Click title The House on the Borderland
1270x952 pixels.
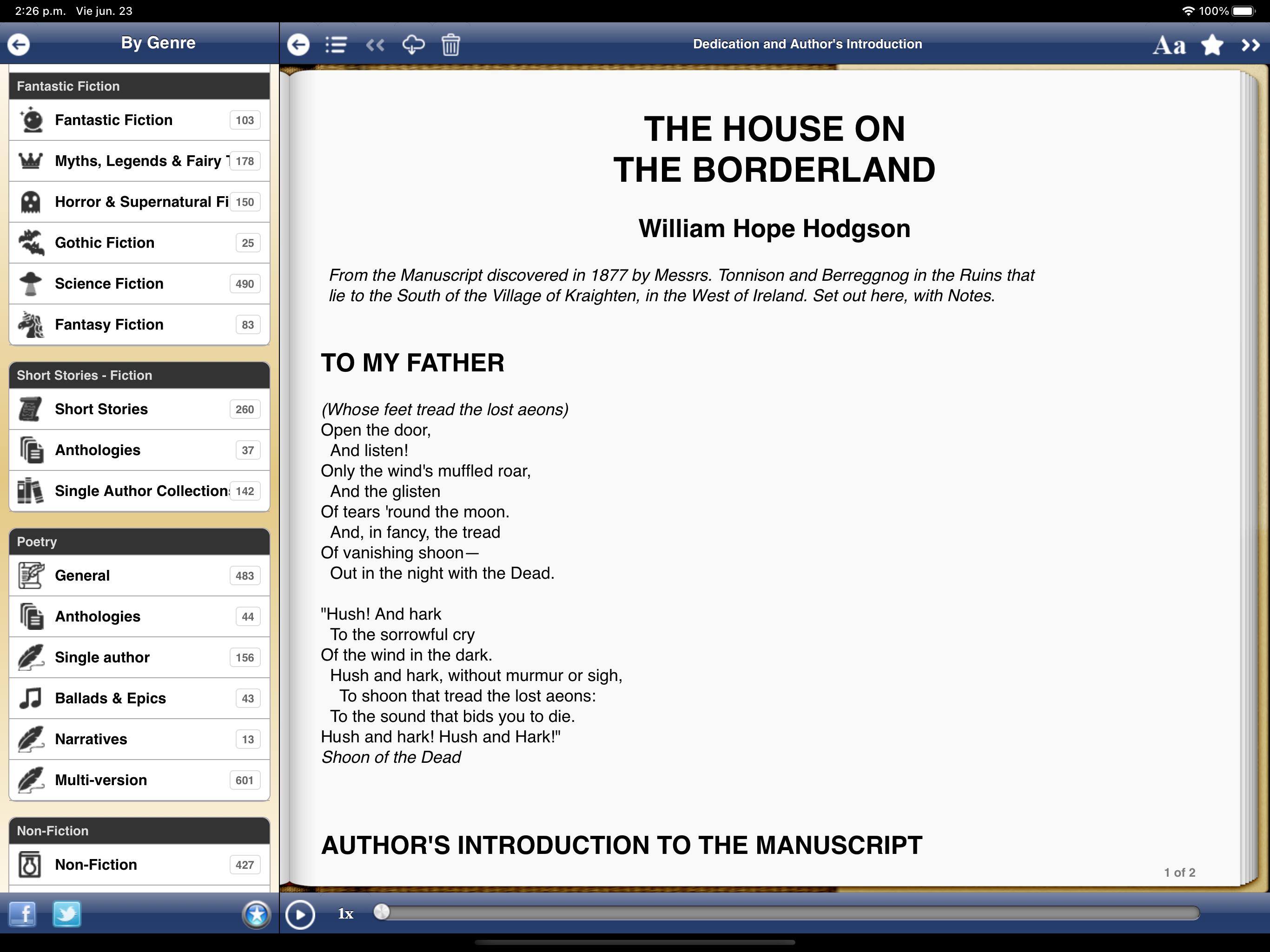point(774,149)
